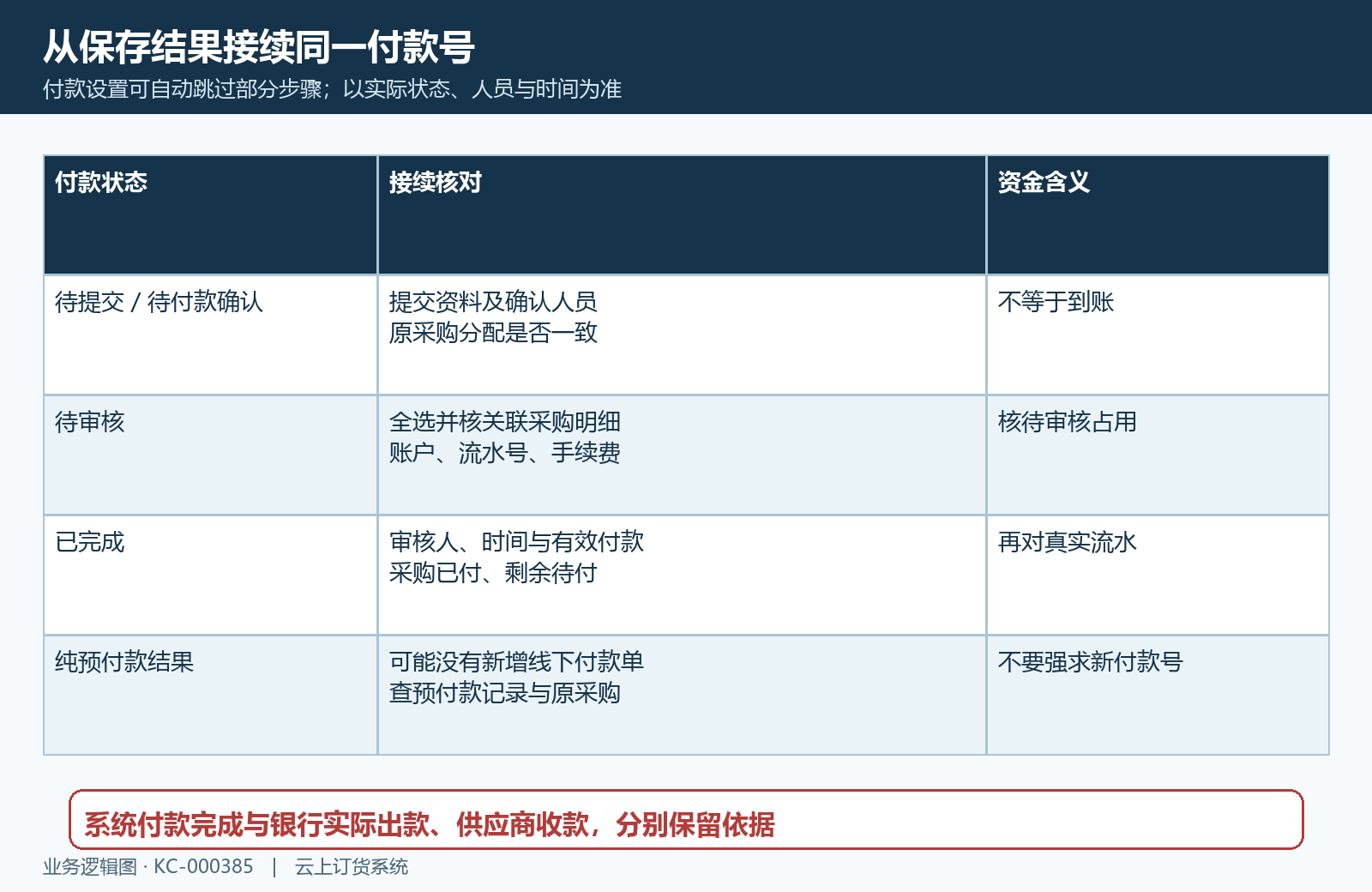Image resolution: width=1372 pixels, height=892 pixels.
Task: Click the subtitle about 付款设置可自动跳过部分步骤
Action: tap(332, 89)
